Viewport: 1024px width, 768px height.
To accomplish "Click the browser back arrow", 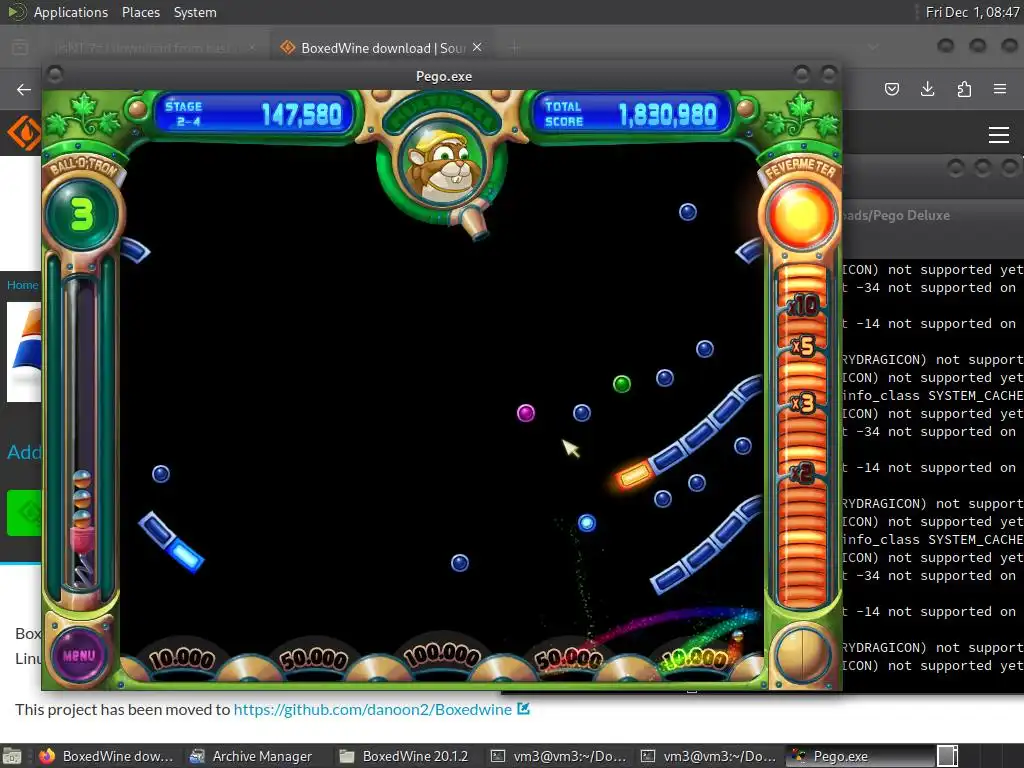I will [x=24, y=89].
